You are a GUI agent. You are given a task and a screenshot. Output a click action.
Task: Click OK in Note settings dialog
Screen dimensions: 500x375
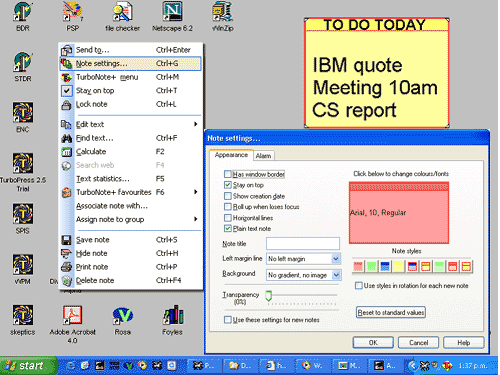(373, 343)
